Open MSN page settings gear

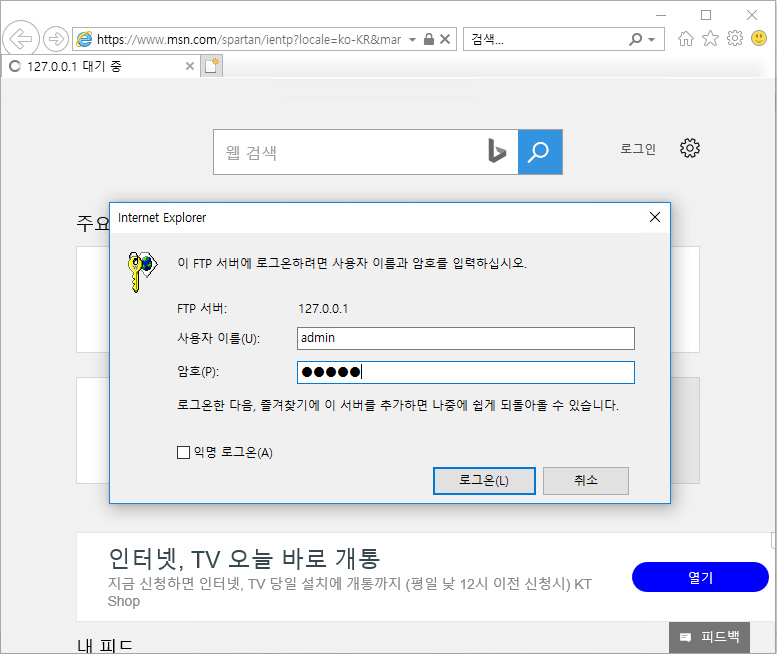(x=689, y=148)
